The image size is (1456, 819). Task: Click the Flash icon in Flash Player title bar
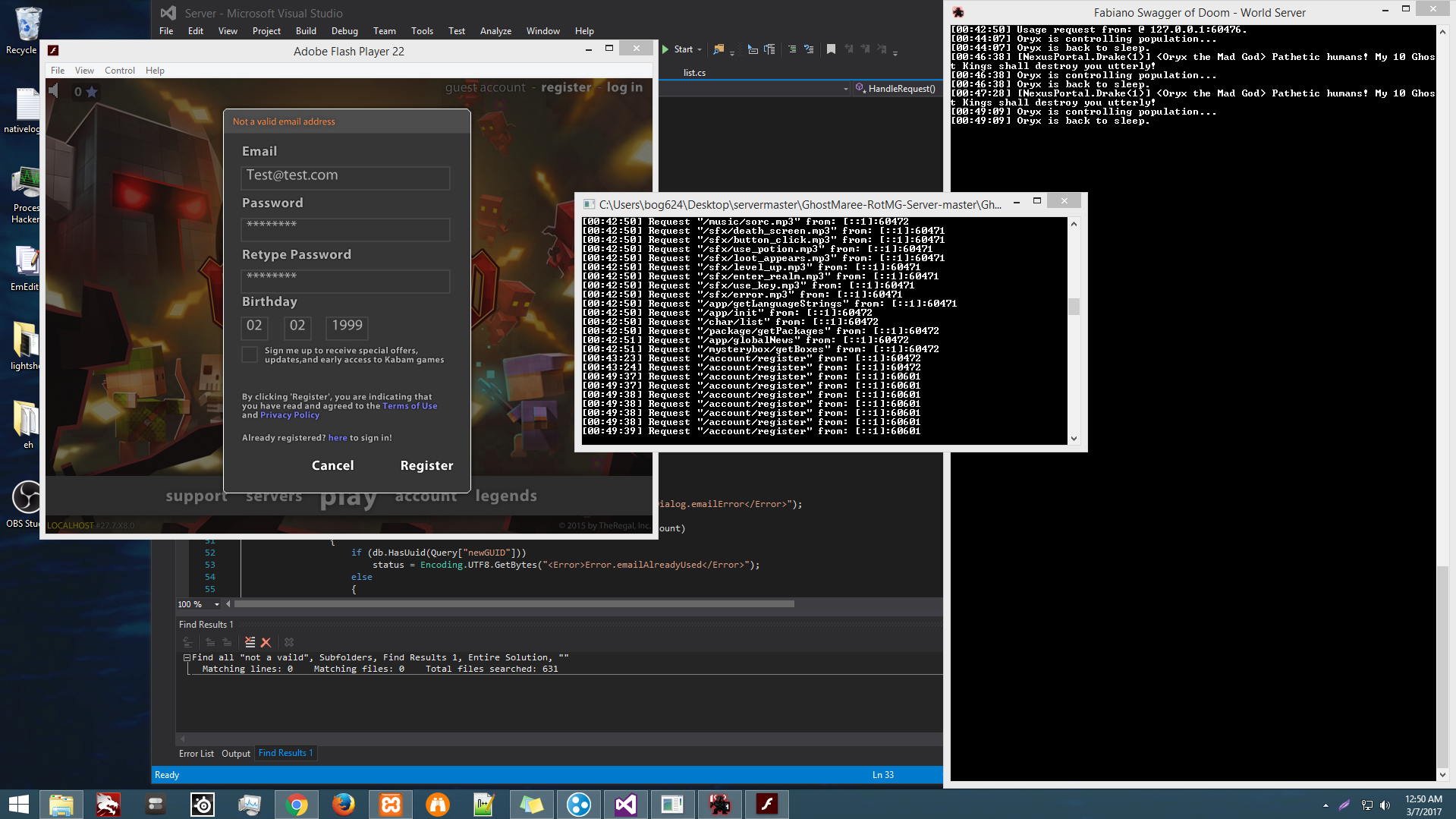click(53, 50)
